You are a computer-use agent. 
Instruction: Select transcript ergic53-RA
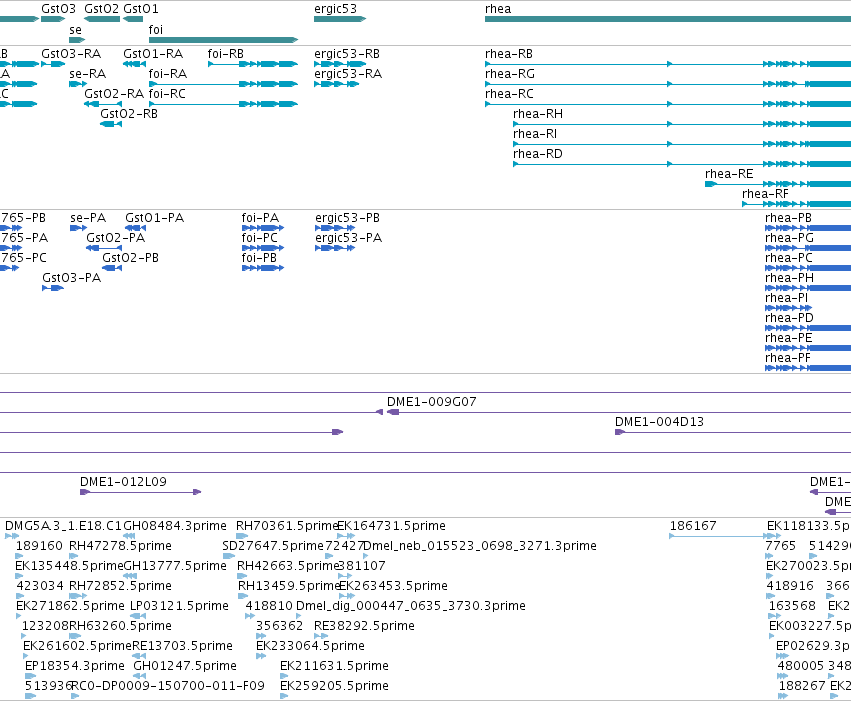348,74
